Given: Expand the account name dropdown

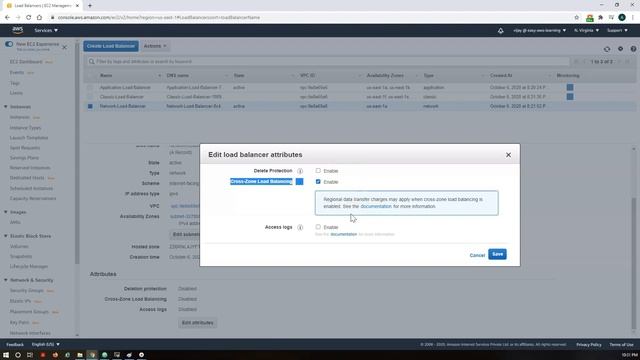Looking at the screenshot, I should [x=540, y=30].
